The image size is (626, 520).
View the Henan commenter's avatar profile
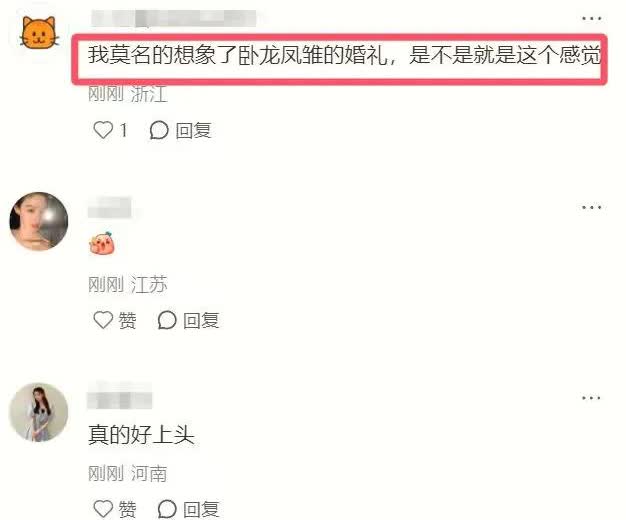pos(39,412)
